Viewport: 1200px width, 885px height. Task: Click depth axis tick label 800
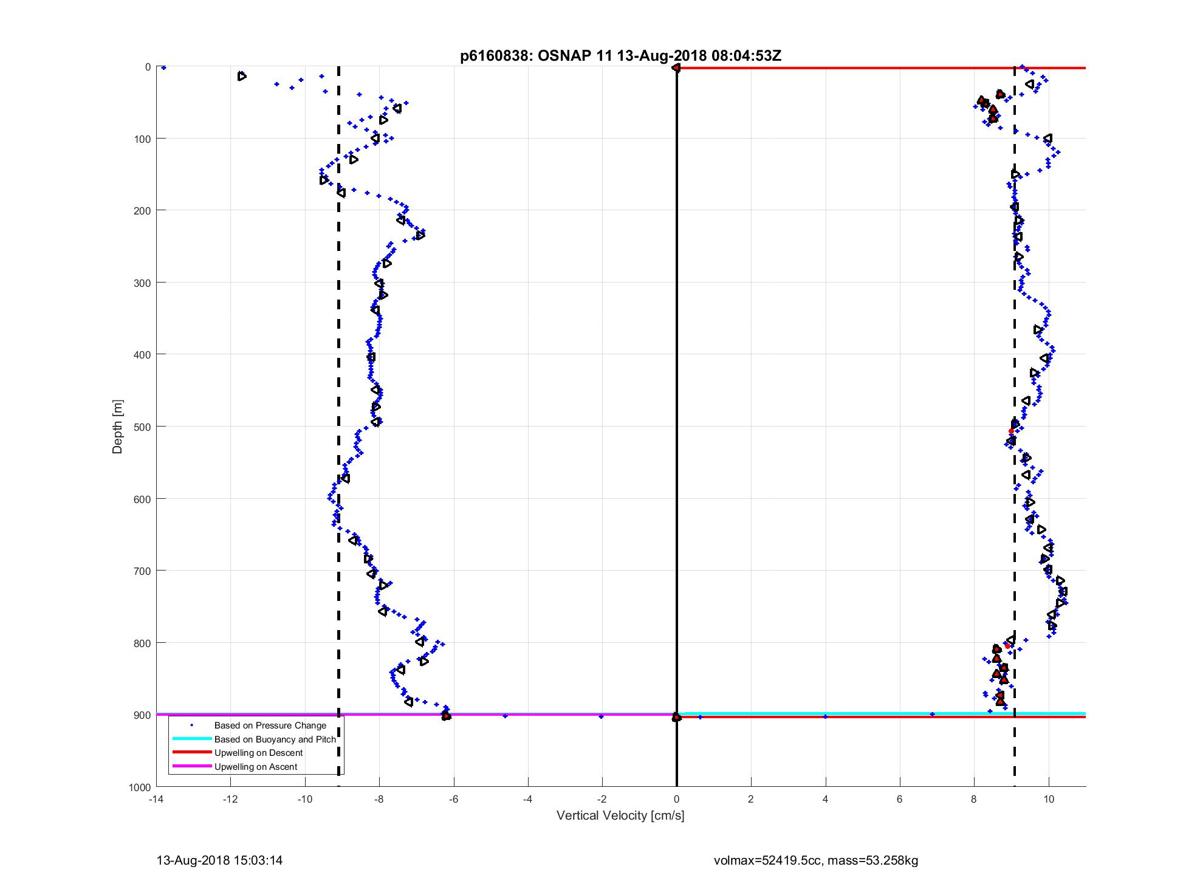tap(142, 643)
